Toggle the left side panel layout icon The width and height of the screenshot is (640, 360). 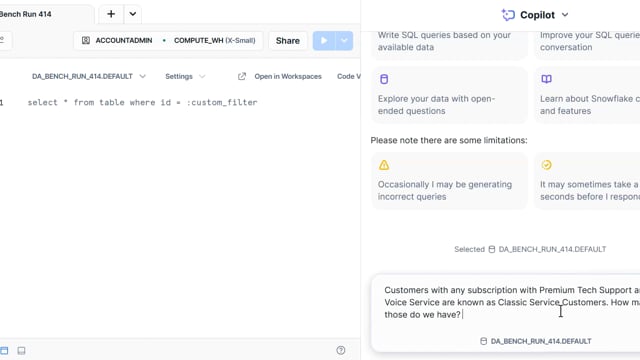(4, 351)
